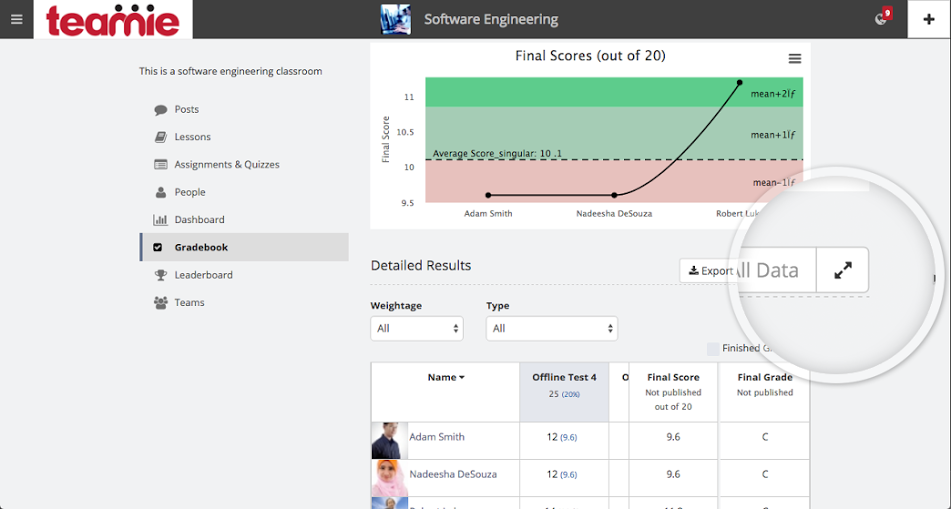Screen dimensions: 951x509
Task: Open the notifications icon with badge 9
Action: tap(882, 18)
